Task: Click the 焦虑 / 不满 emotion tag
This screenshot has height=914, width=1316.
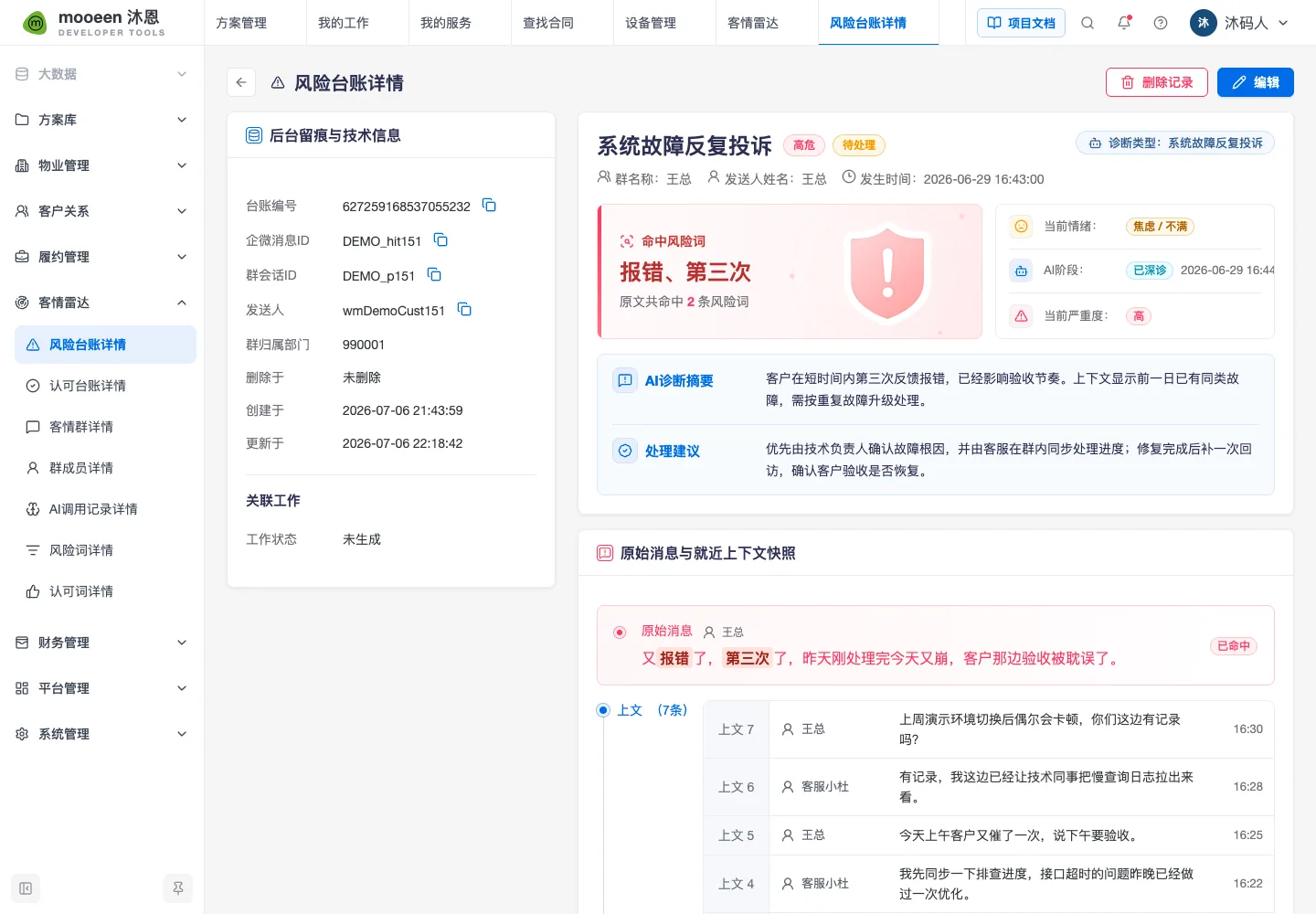Action: 1160,227
